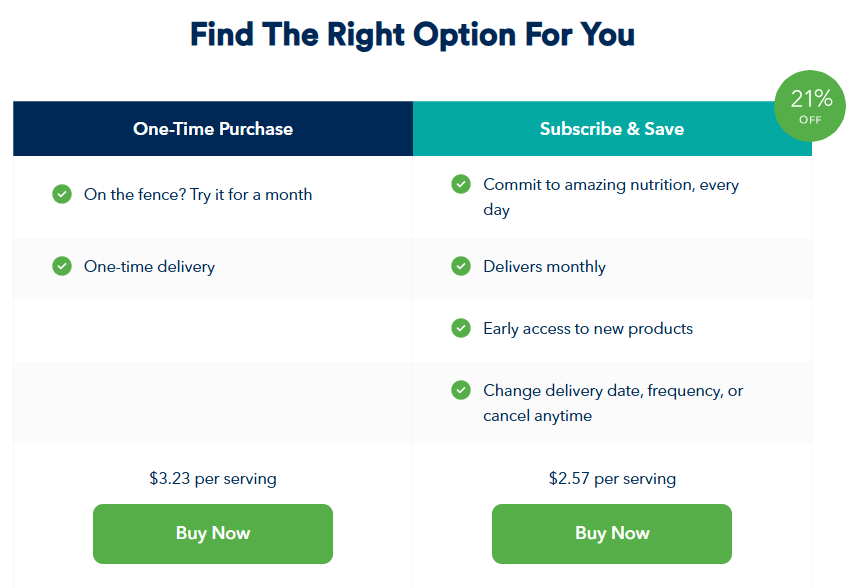Click the "One-time delivery" feature text

[x=149, y=267]
